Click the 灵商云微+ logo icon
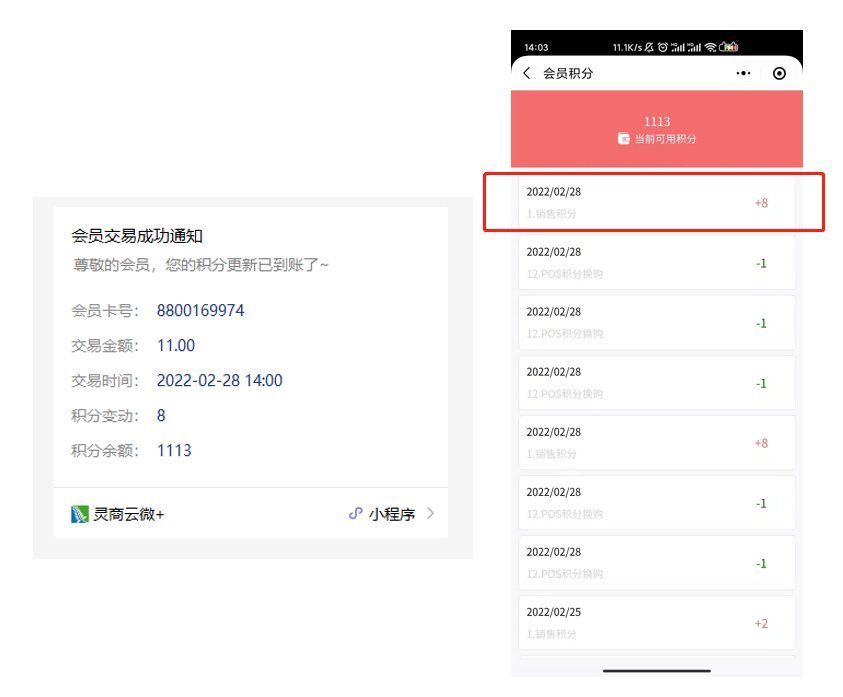843x697 pixels. (80, 514)
